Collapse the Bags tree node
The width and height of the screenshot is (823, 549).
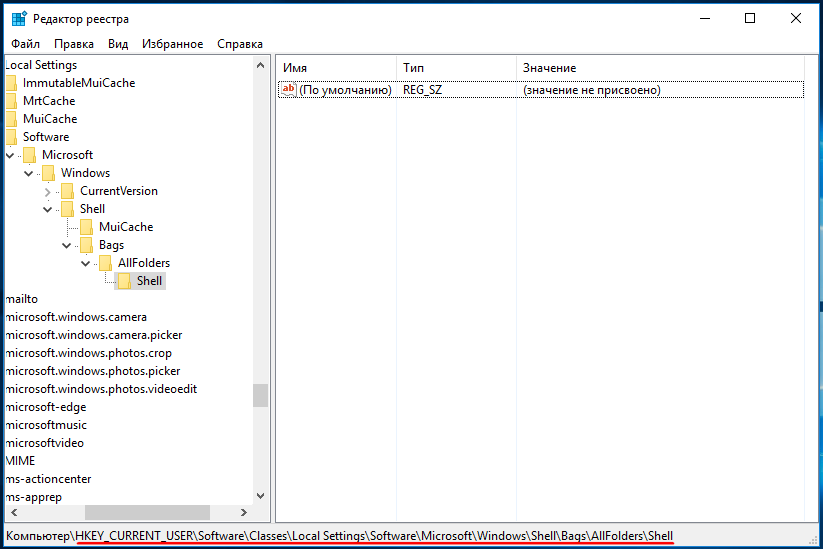[67, 246]
